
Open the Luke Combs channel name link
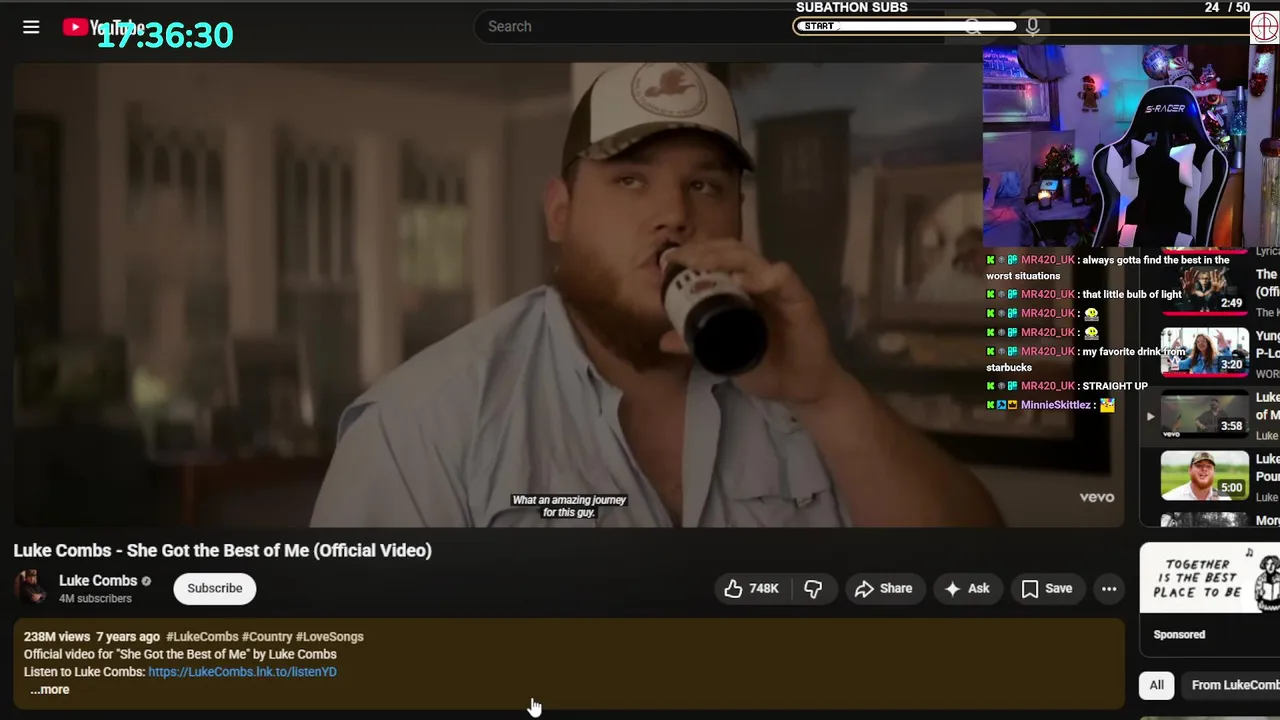click(x=98, y=580)
